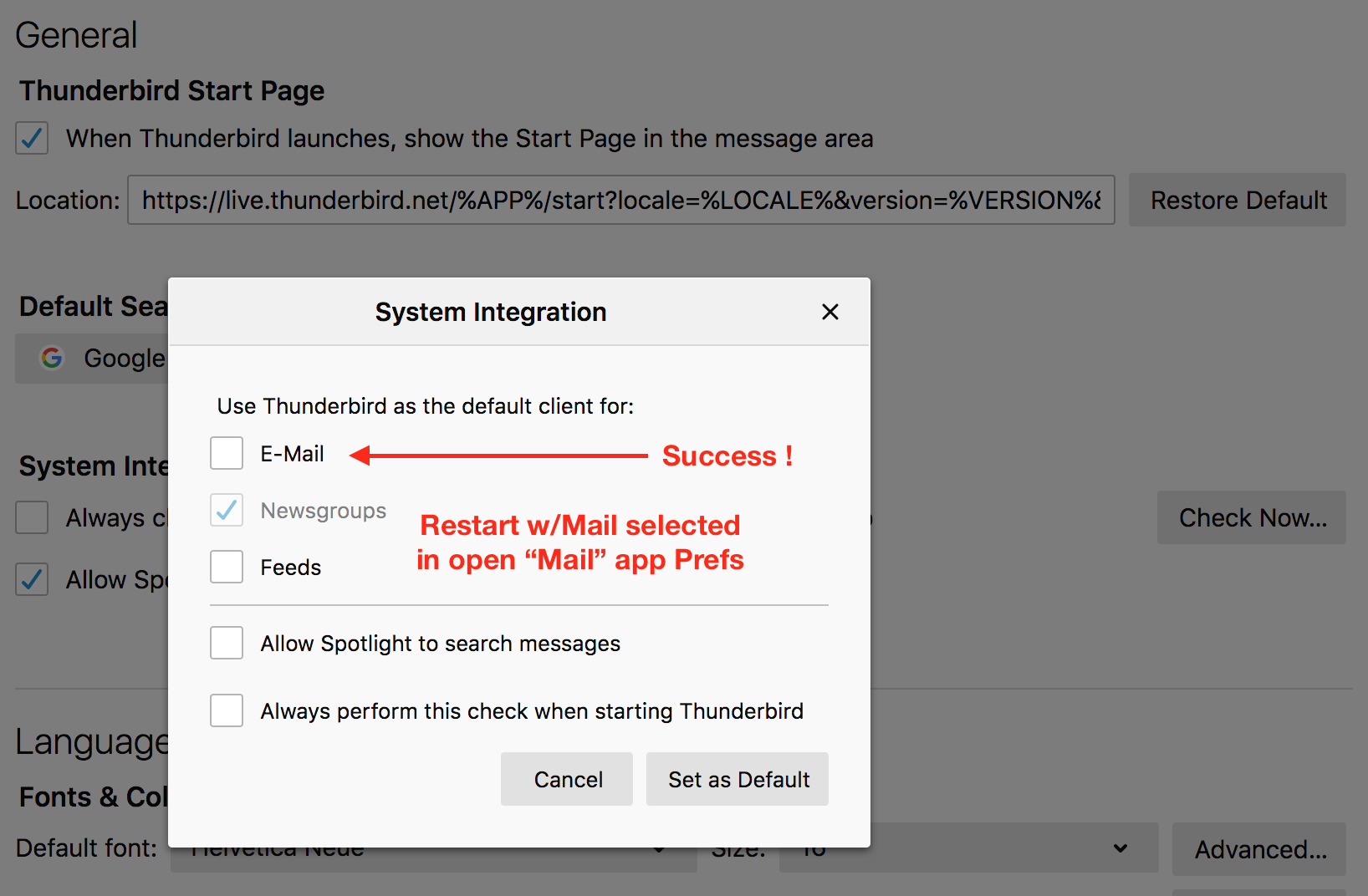Enable the Feeds default client checkbox

[227, 567]
